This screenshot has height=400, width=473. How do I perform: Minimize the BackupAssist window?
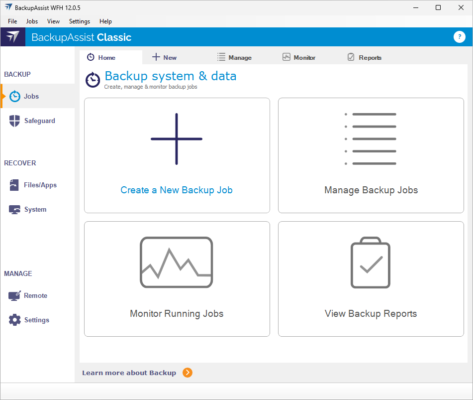(x=415, y=7)
